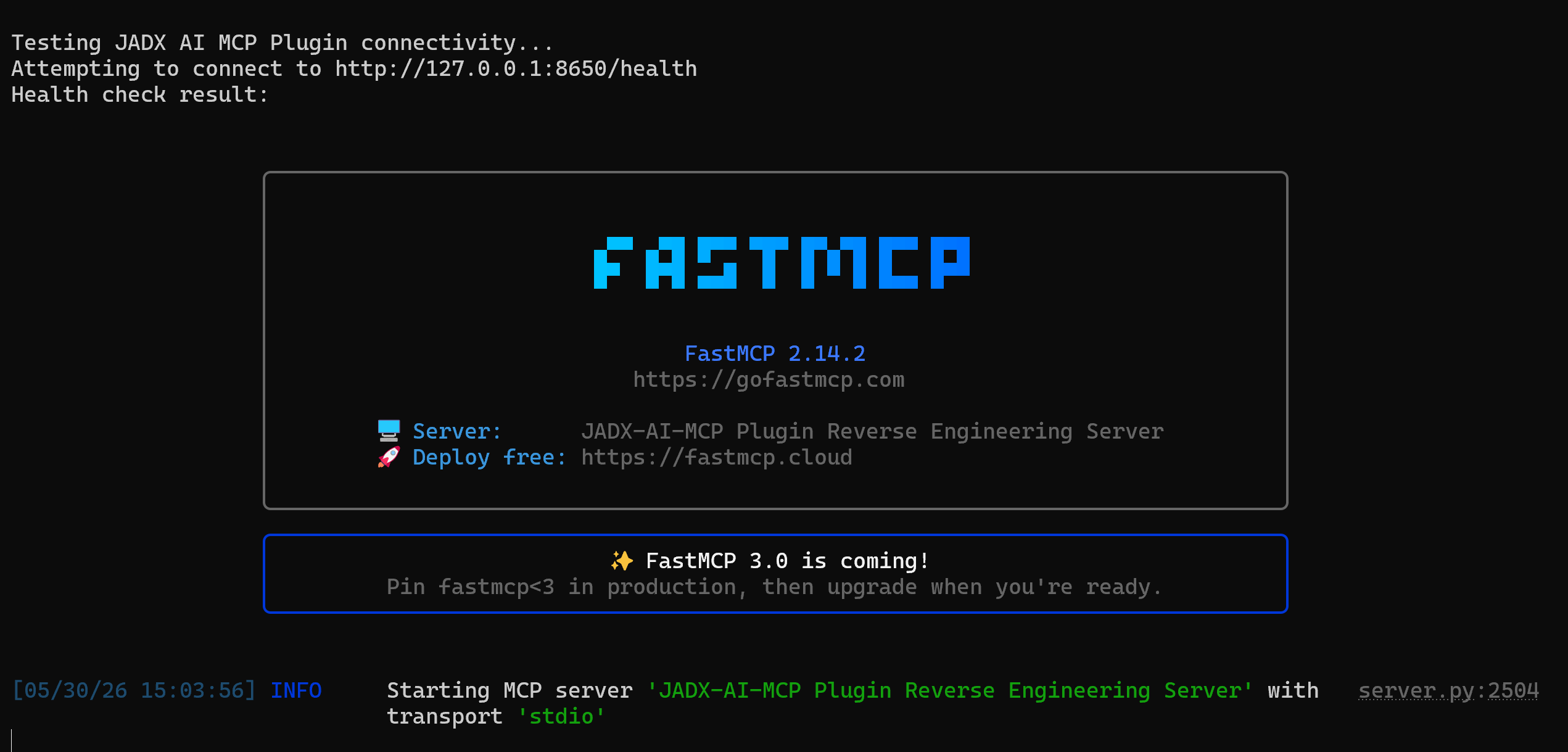The width and height of the screenshot is (1568, 752).
Task: Click the green 'stdio' transport value
Action: tap(561, 716)
